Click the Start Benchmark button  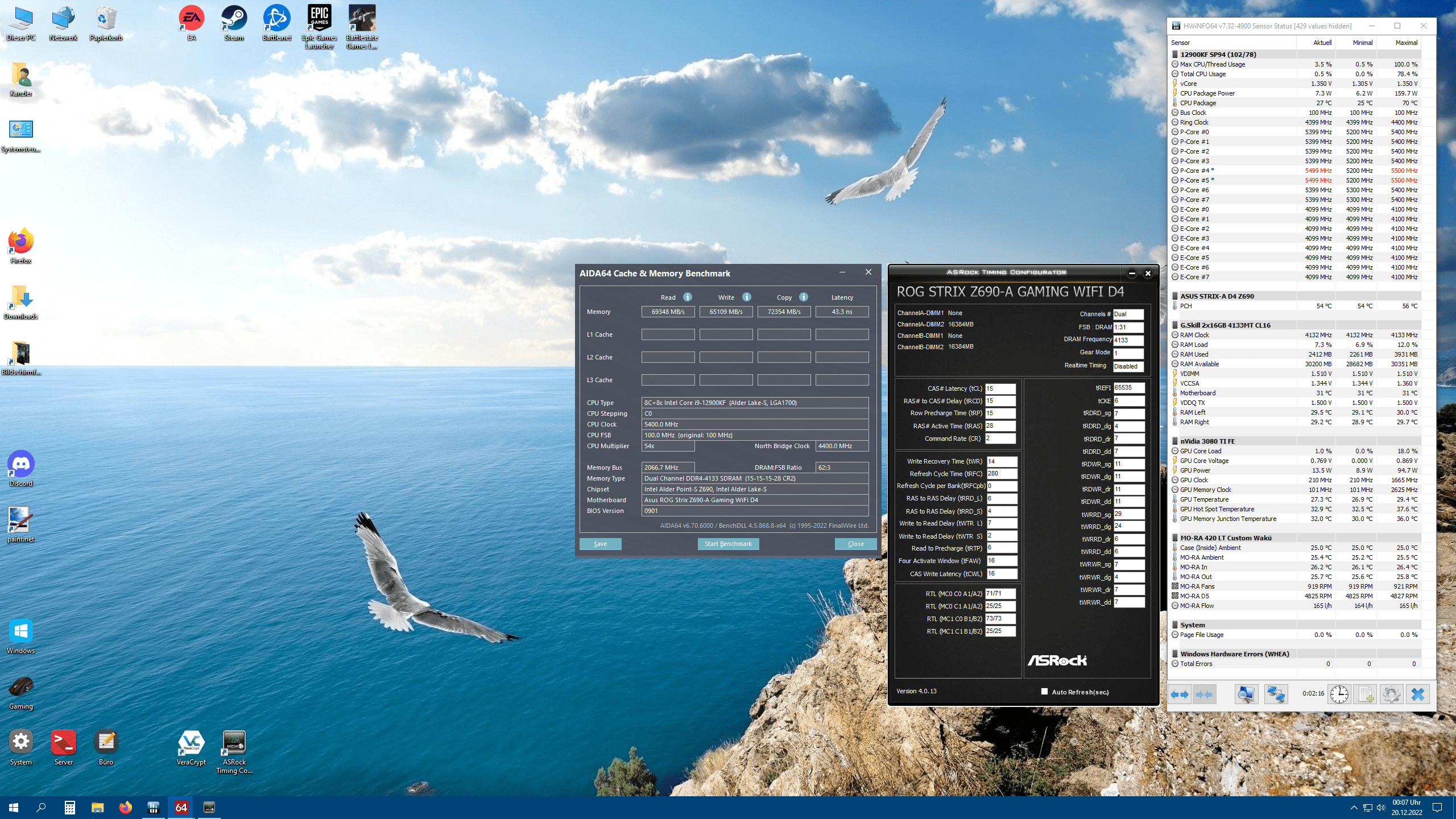point(728,544)
